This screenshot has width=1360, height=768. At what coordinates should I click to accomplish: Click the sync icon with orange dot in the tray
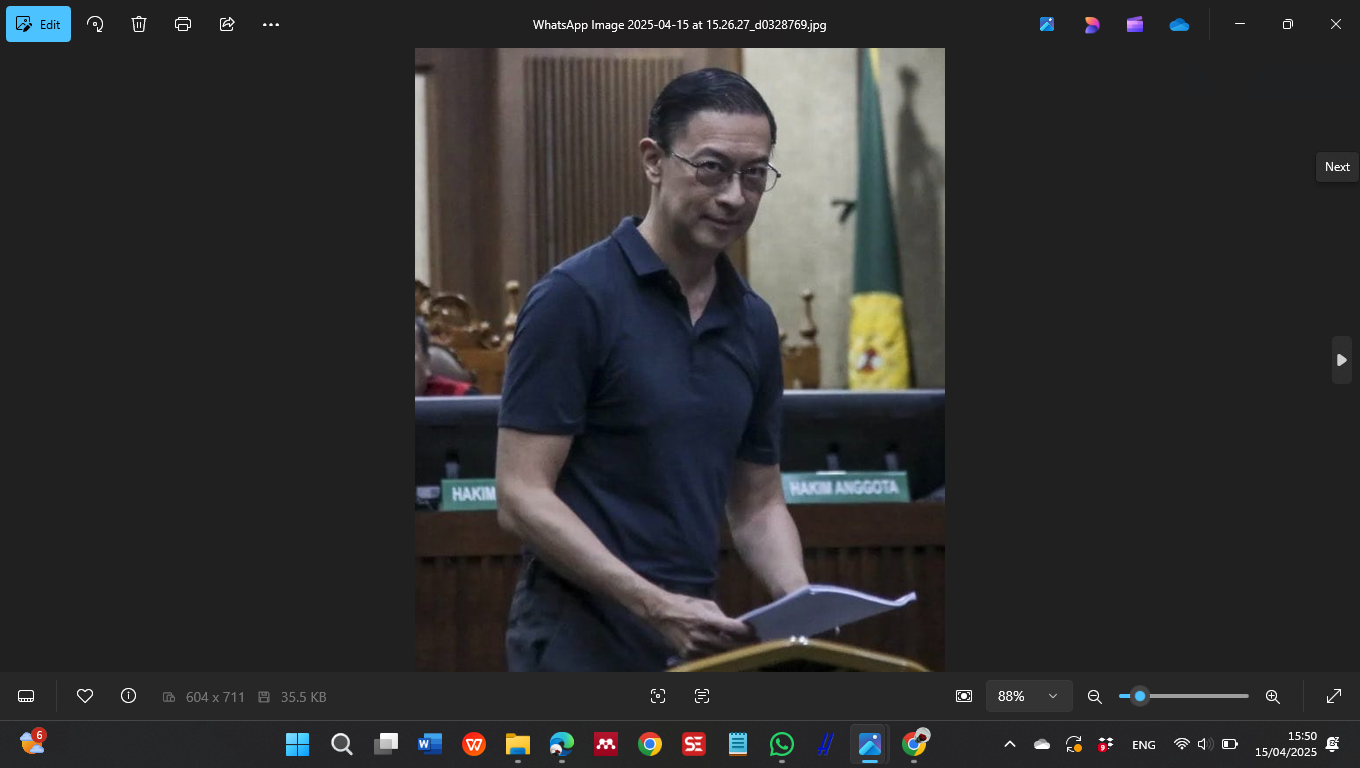tap(1074, 744)
